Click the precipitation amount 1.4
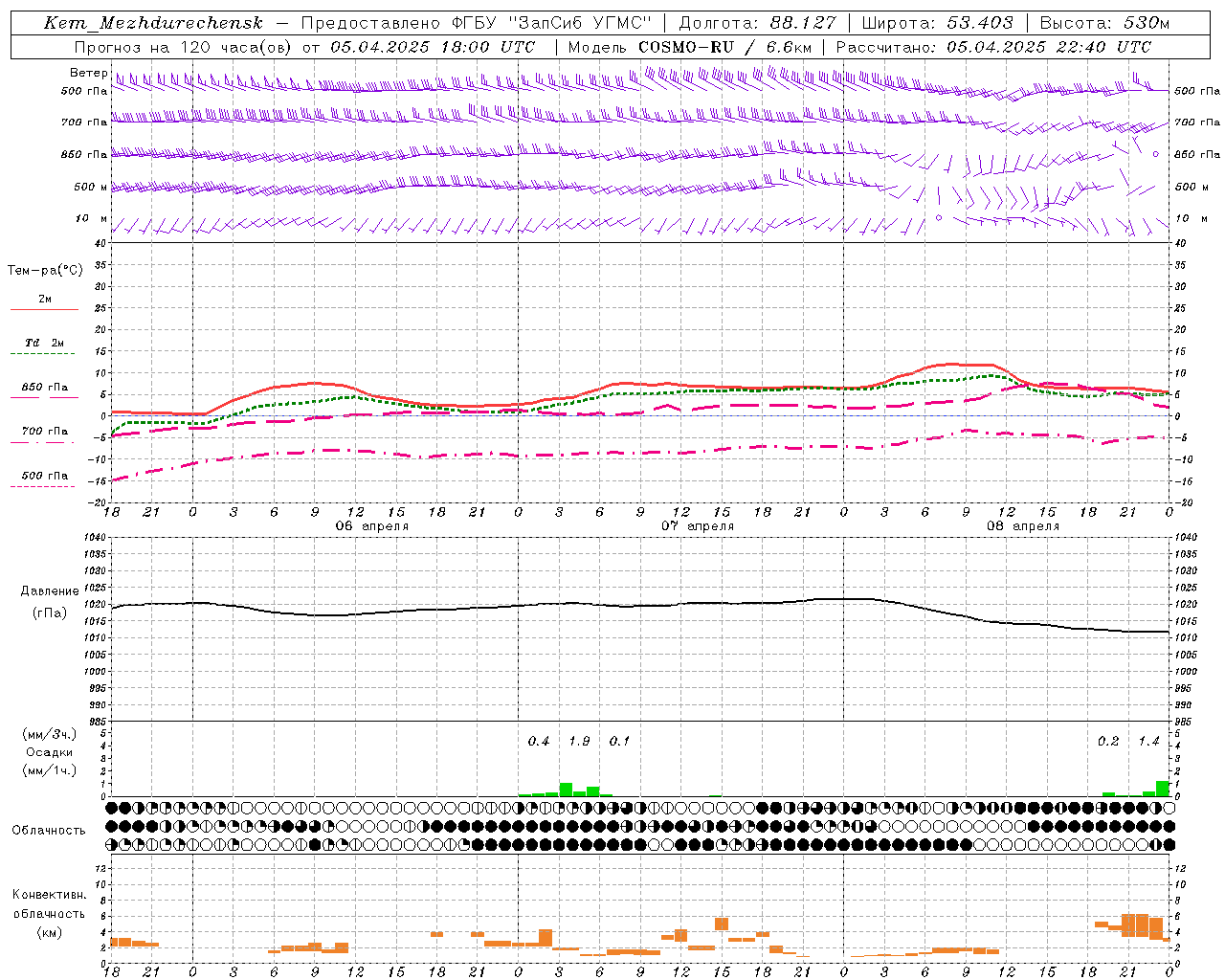This screenshot has height=980, width=1225. (x=1148, y=742)
